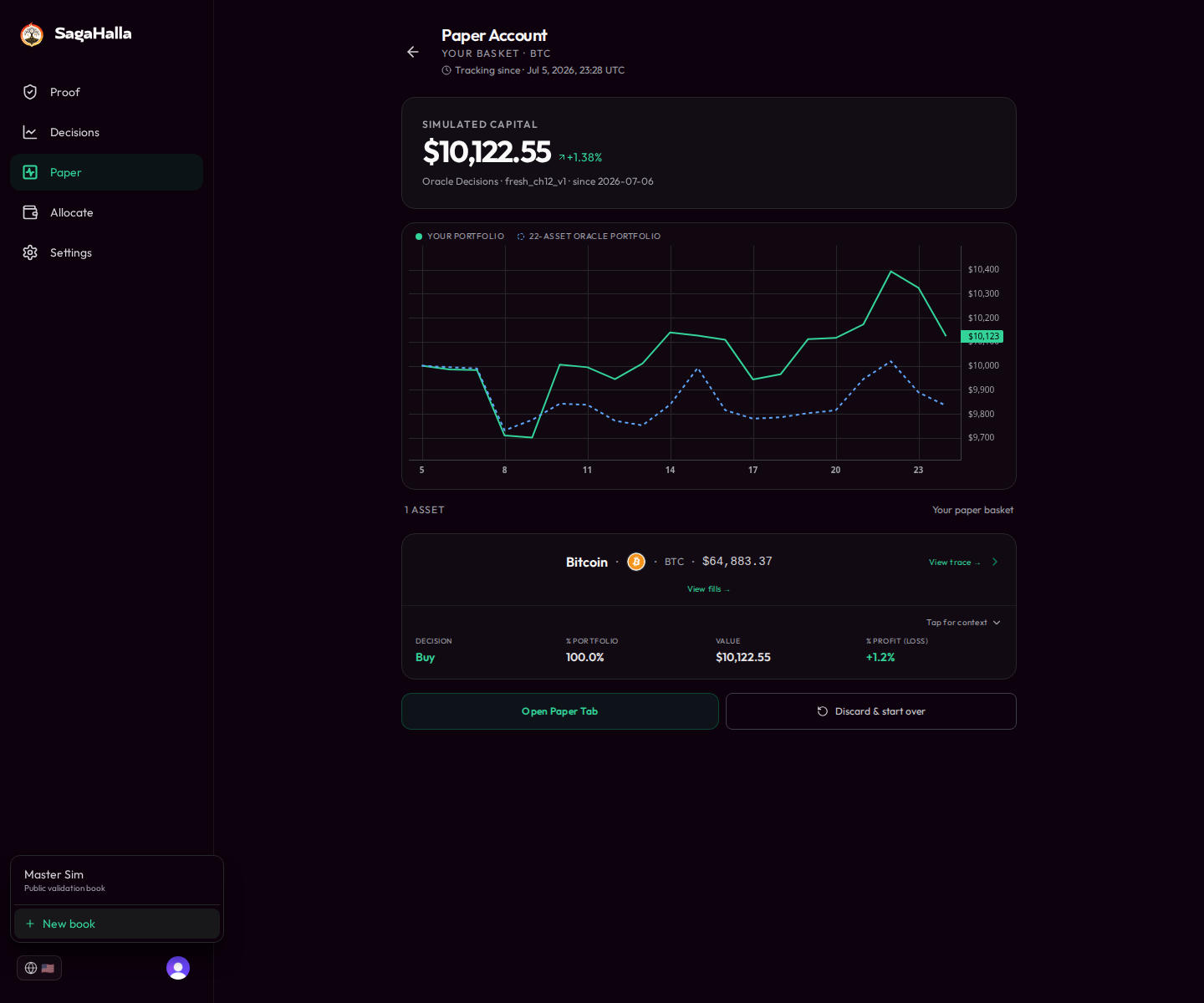Click Open Paper Tab button

tap(560, 711)
